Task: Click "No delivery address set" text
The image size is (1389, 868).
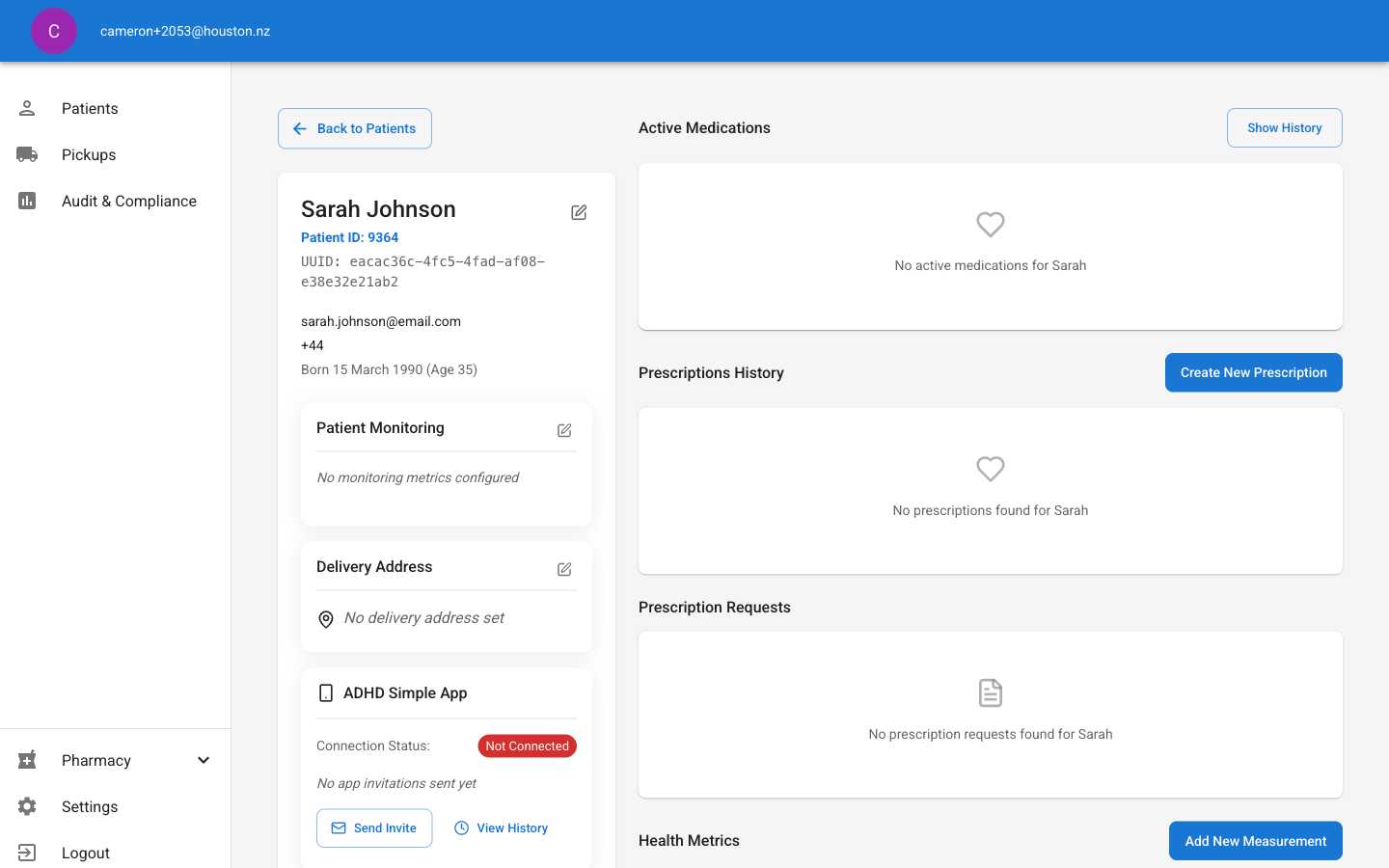Action: point(424,618)
